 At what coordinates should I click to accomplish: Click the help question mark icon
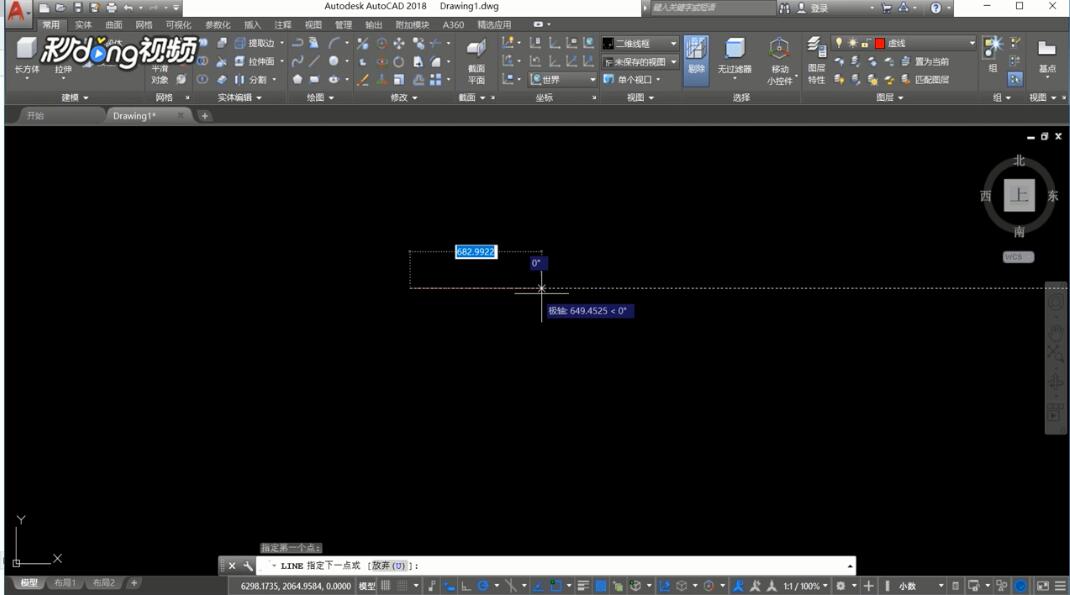tap(936, 8)
